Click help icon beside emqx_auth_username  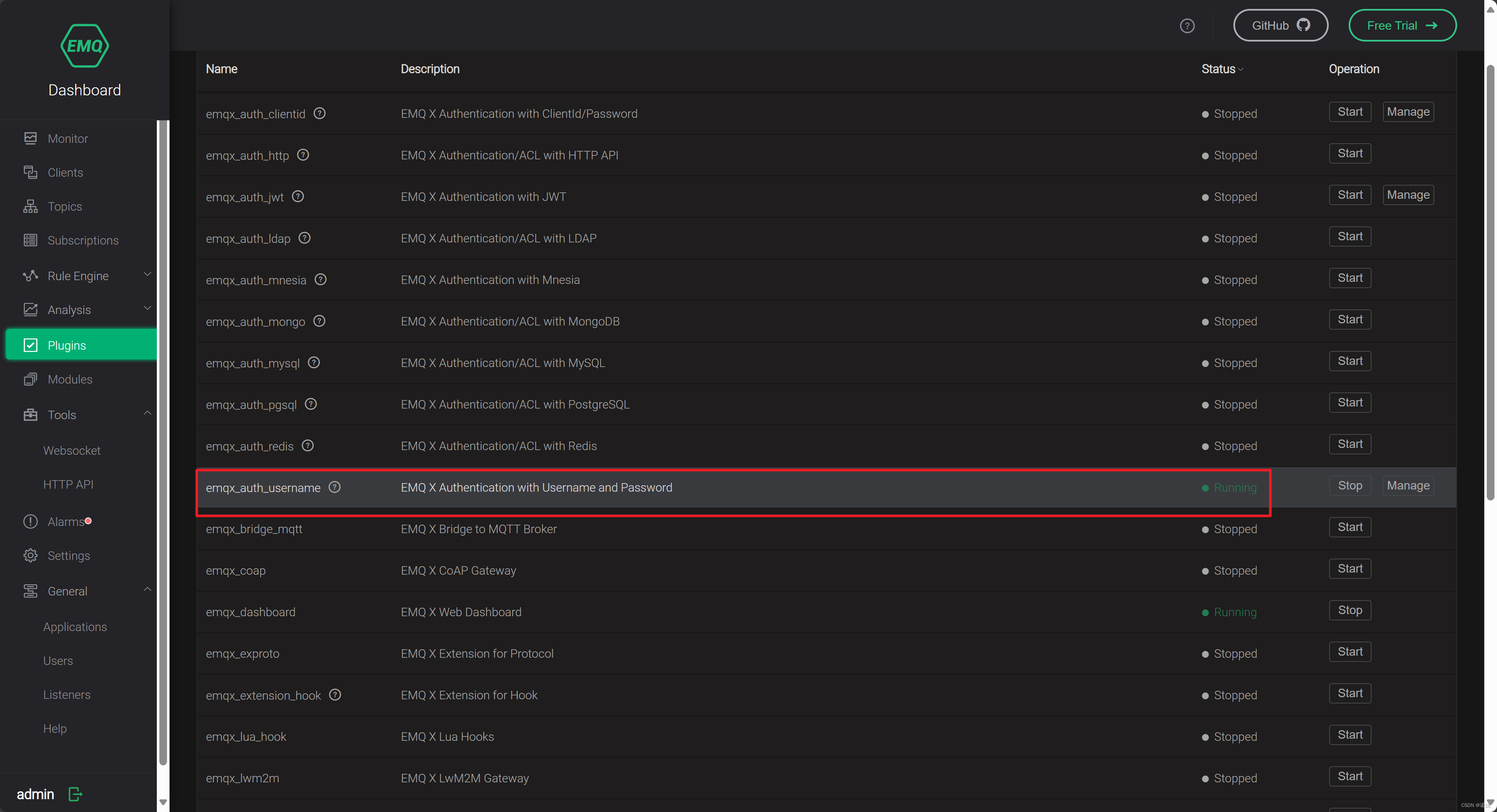[335, 487]
